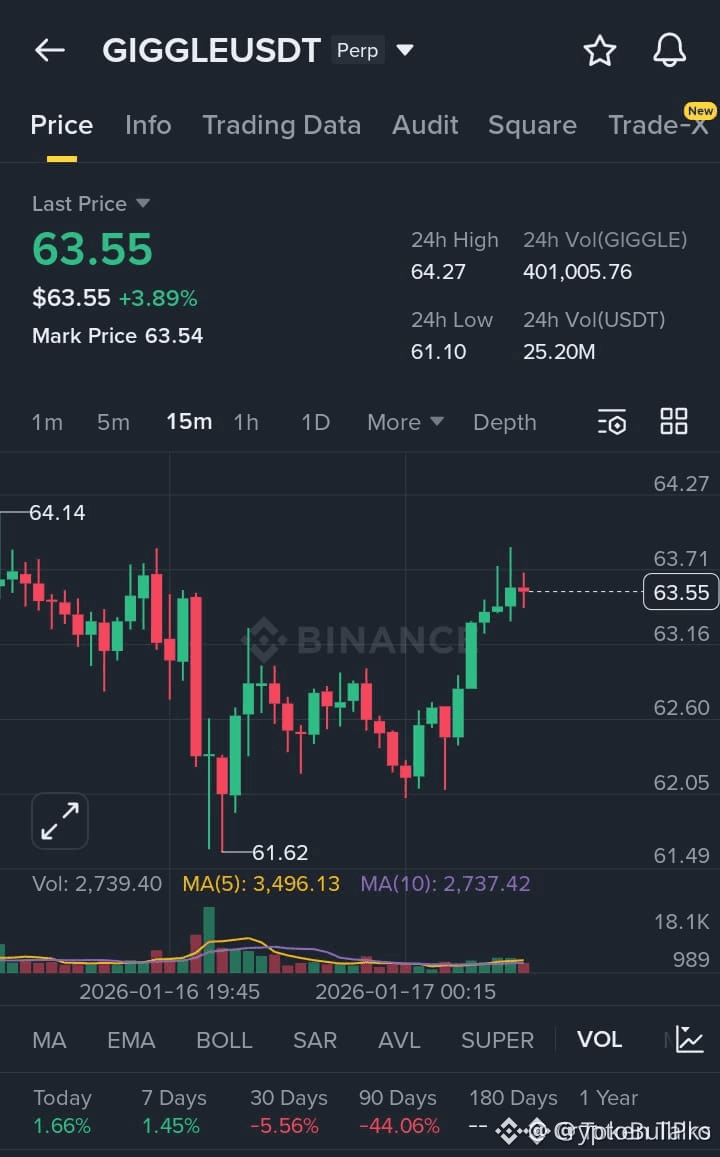This screenshot has width=720, height=1157.
Task: Show Depth chart view
Action: (x=505, y=422)
